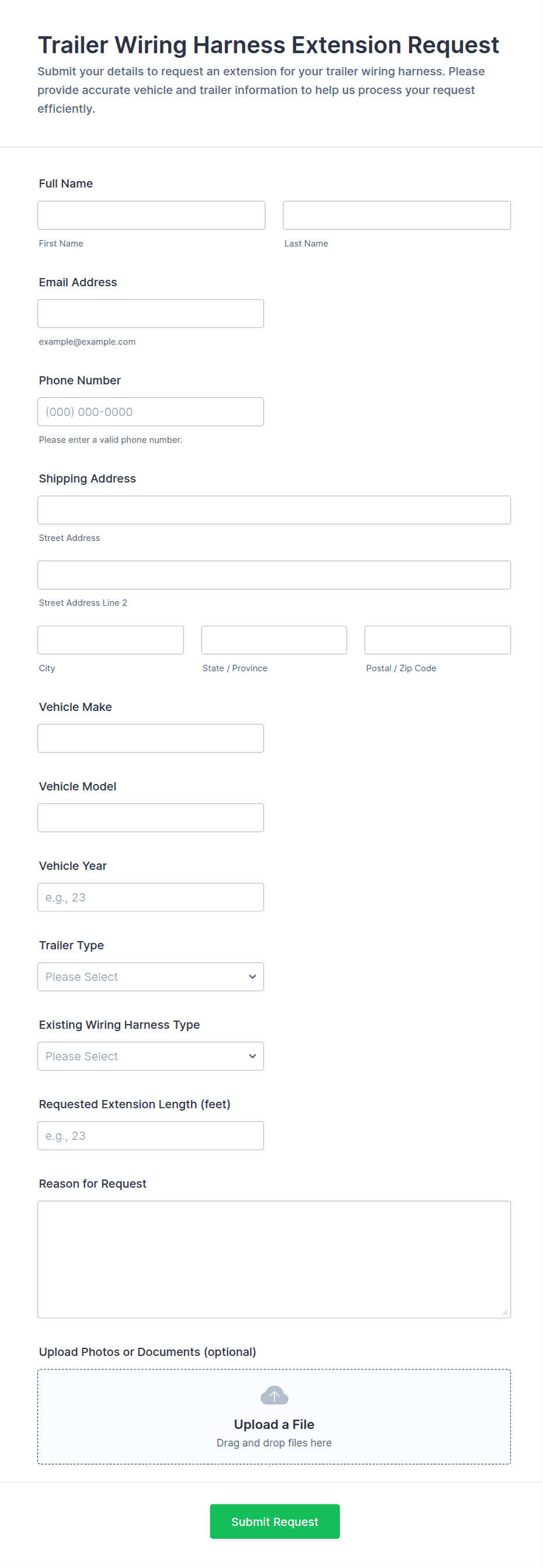Screen dimensions: 543x1568
Task: Focus Requested Extension Length field
Action: pyautogui.click(x=150, y=1136)
